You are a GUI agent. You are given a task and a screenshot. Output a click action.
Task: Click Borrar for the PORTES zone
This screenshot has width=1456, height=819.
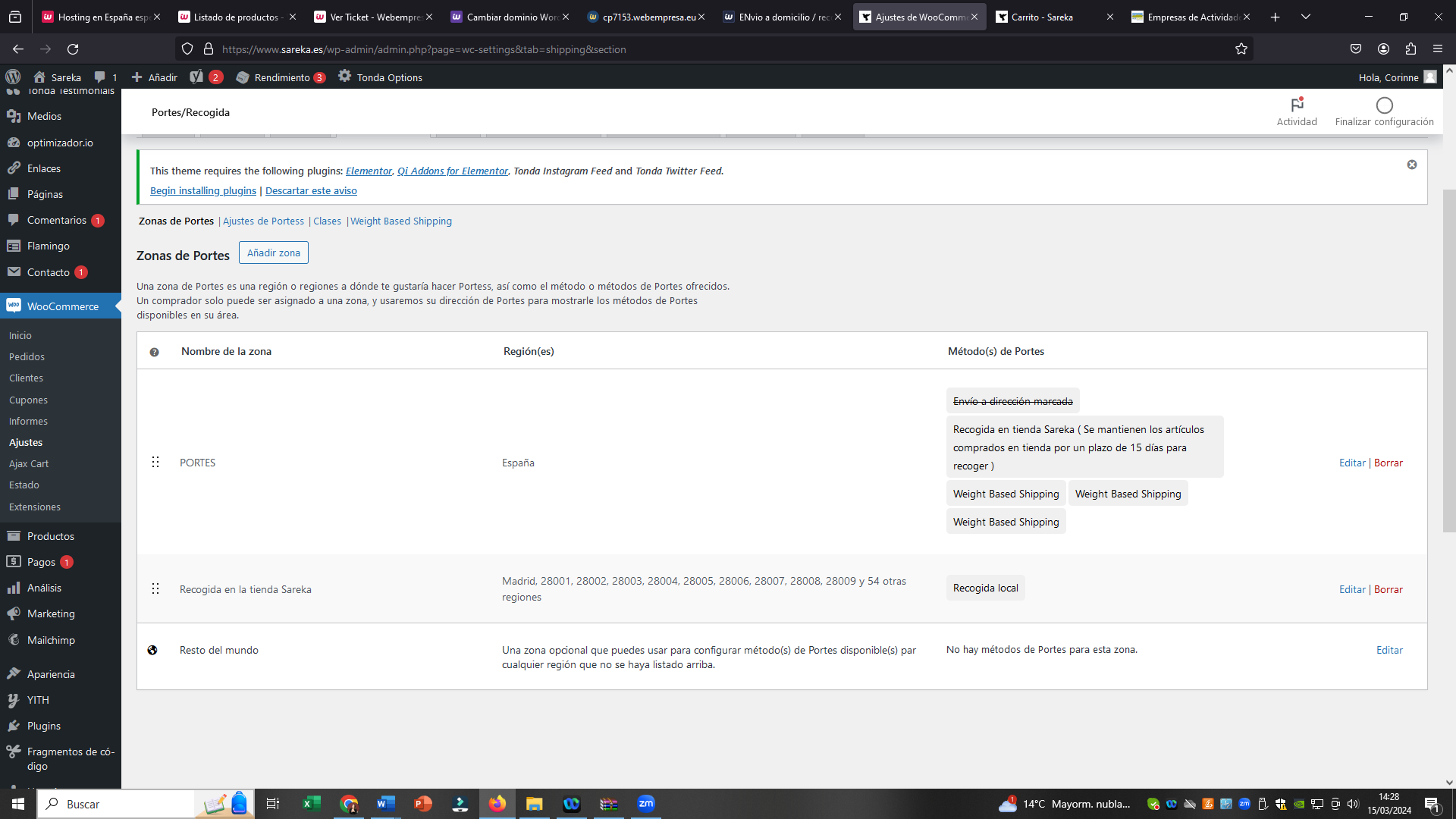(x=1389, y=463)
